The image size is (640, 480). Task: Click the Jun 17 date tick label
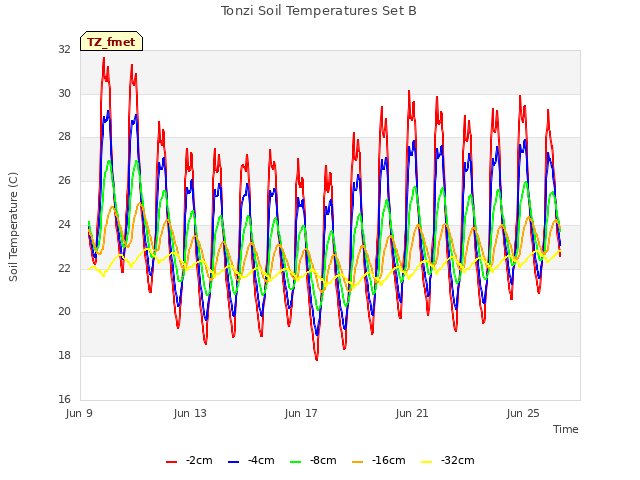(x=301, y=413)
